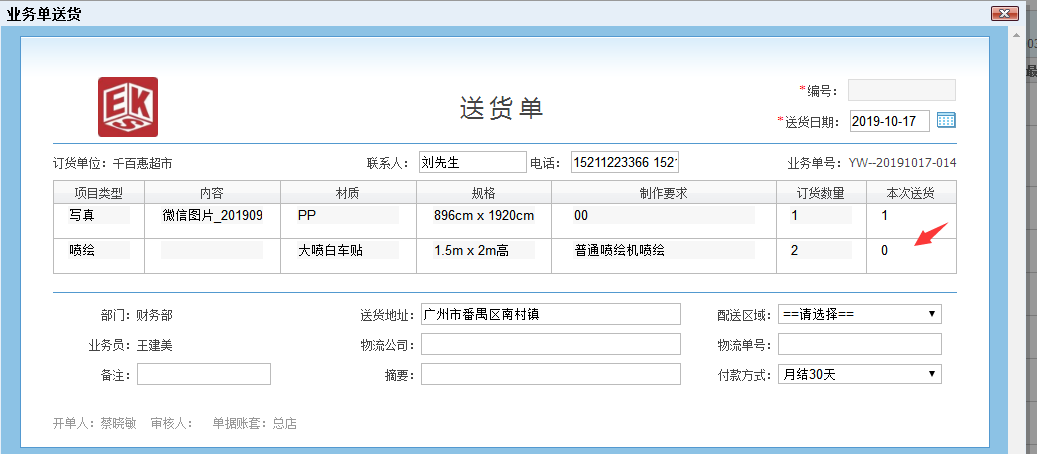Click the 物流单号 input field
This screenshot has width=1037, height=454.
pyautogui.click(x=859, y=344)
